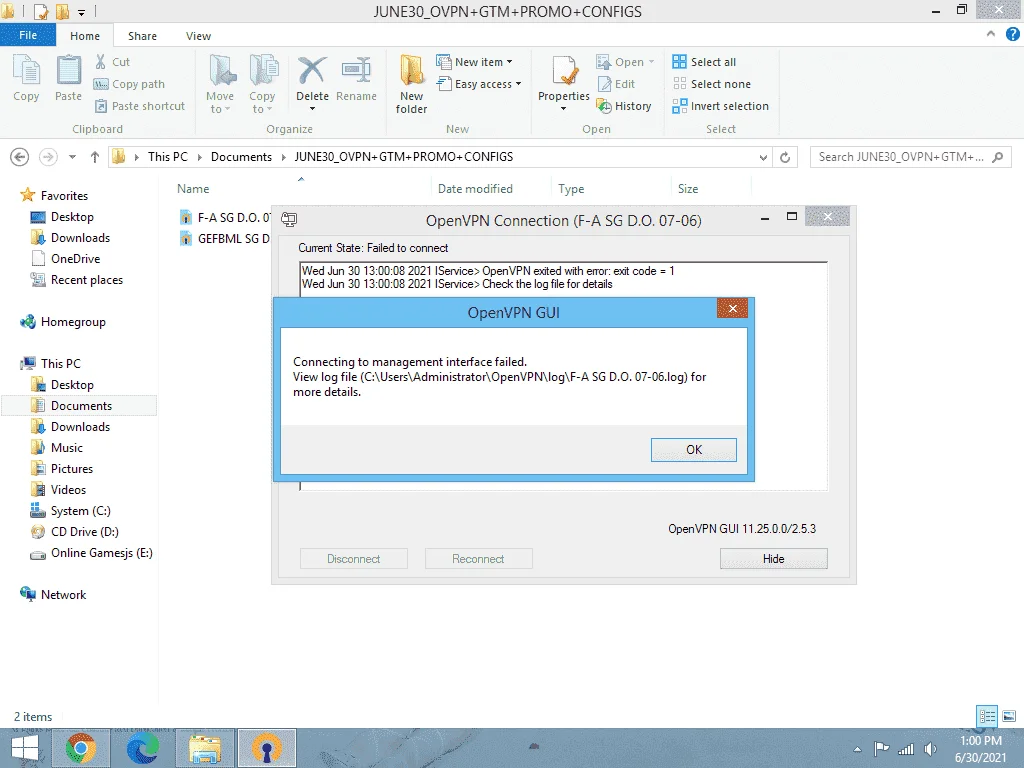
Task: Open the Easy access dropdown
Action: [x=479, y=84]
